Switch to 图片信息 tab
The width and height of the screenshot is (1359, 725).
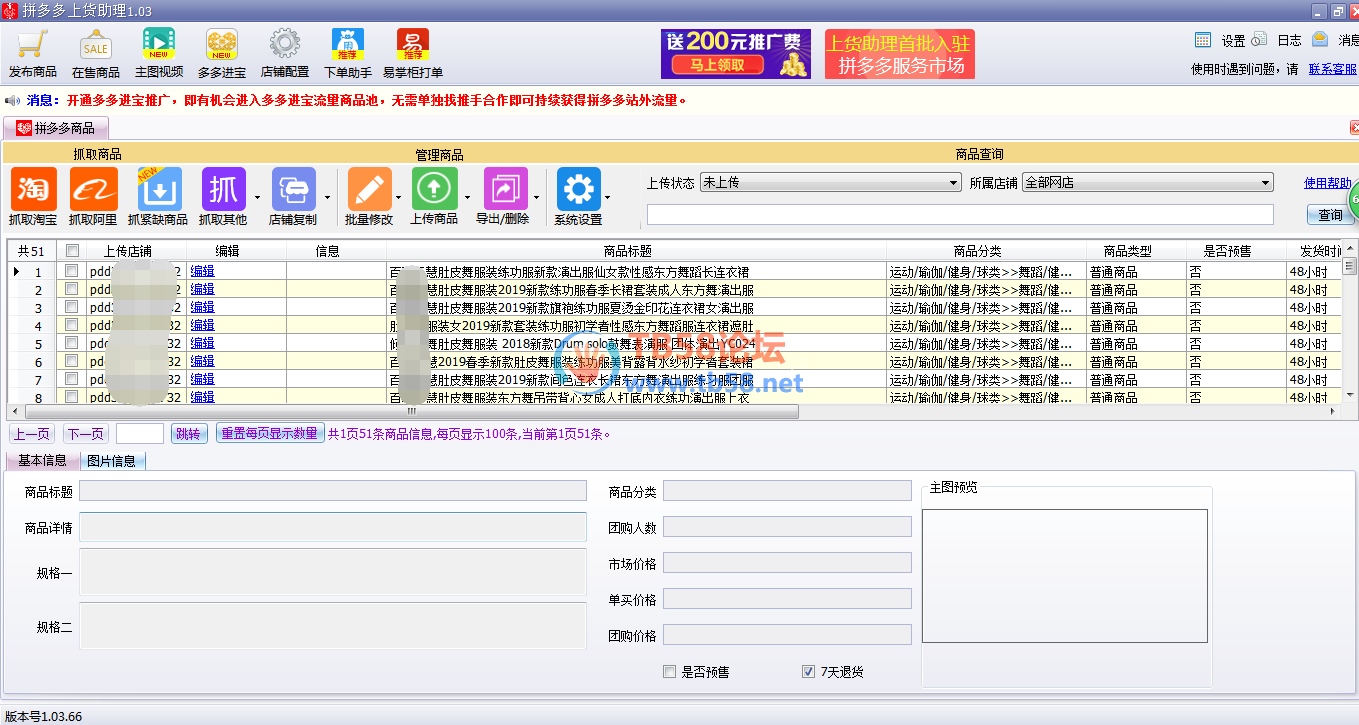coord(111,461)
